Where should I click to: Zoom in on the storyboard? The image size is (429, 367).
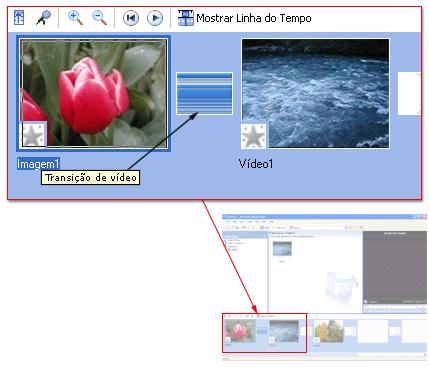click(x=75, y=18)
